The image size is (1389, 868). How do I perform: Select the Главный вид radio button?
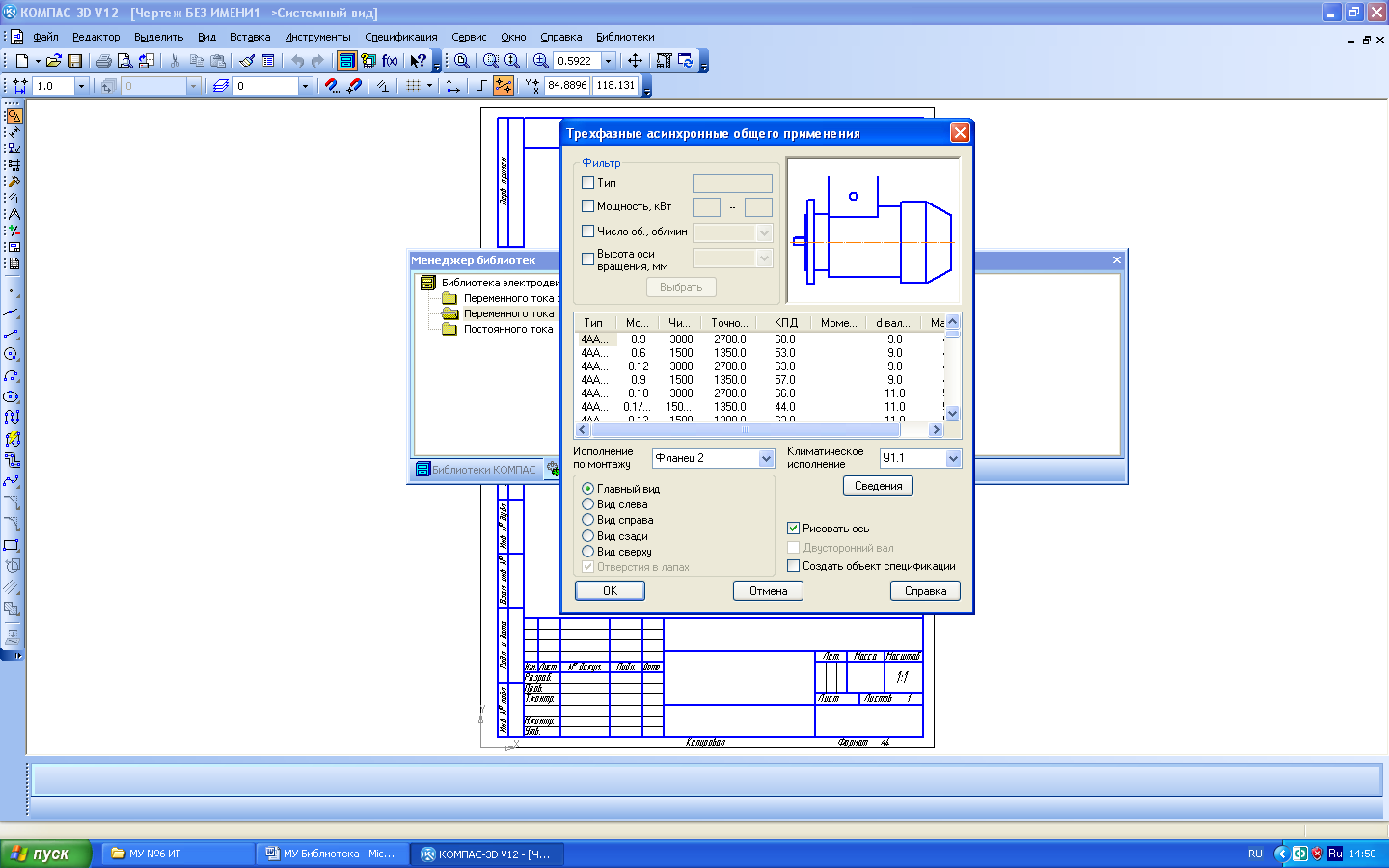[587, 489]
